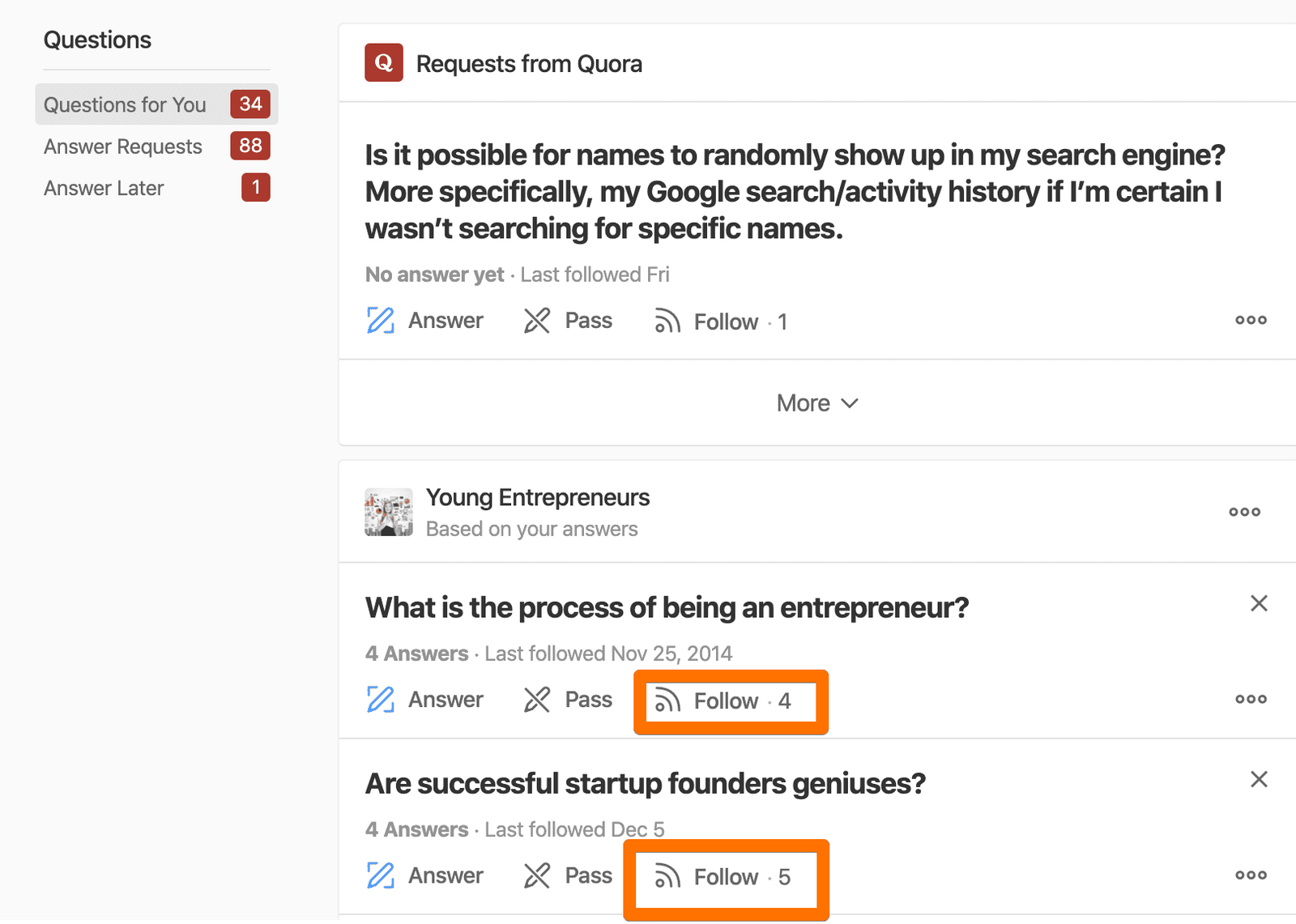Click Follow feed icon for entrepreneur process question

coord(667,700)
